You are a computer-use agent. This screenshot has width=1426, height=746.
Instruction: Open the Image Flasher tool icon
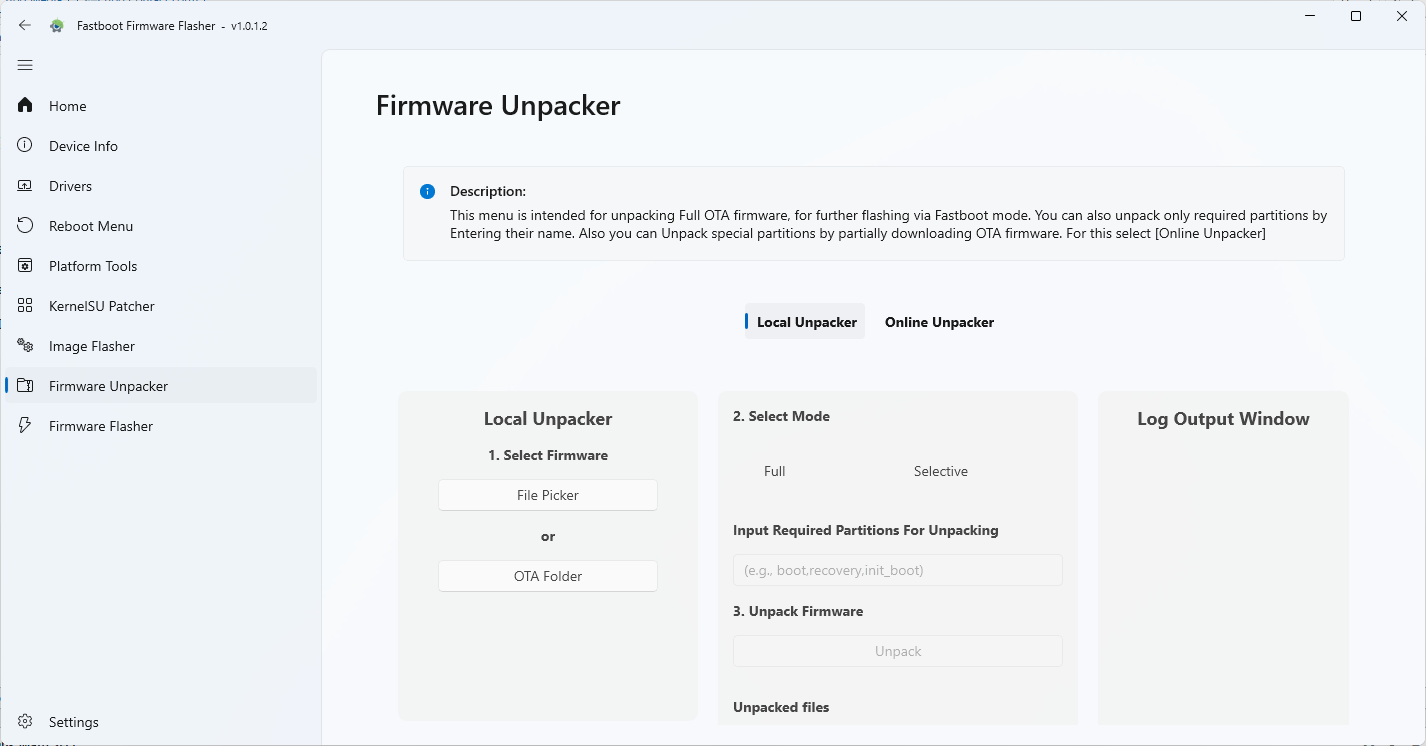(24, 345)
